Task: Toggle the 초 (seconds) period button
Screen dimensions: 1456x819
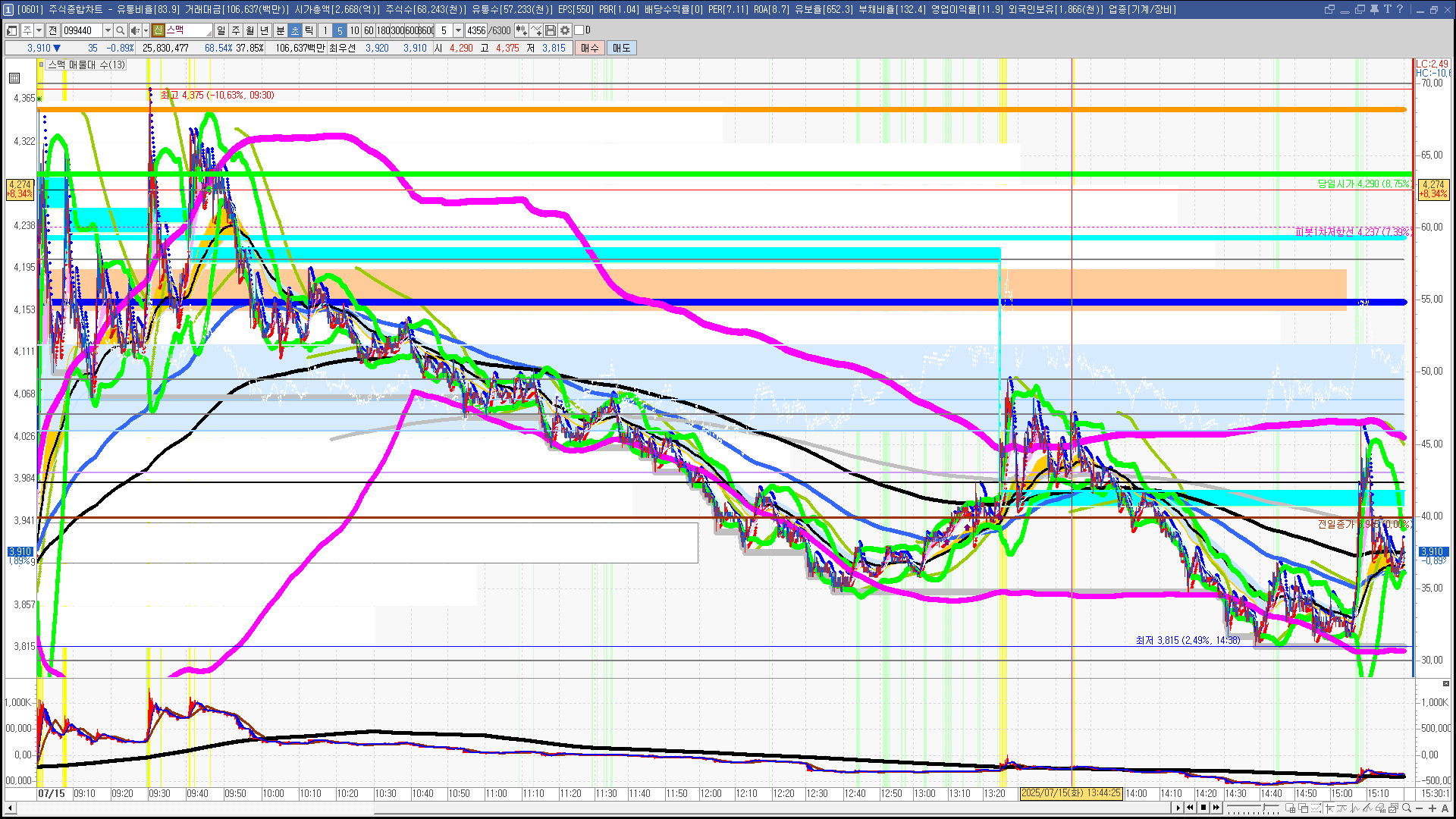Action: [x=295, y=30]
